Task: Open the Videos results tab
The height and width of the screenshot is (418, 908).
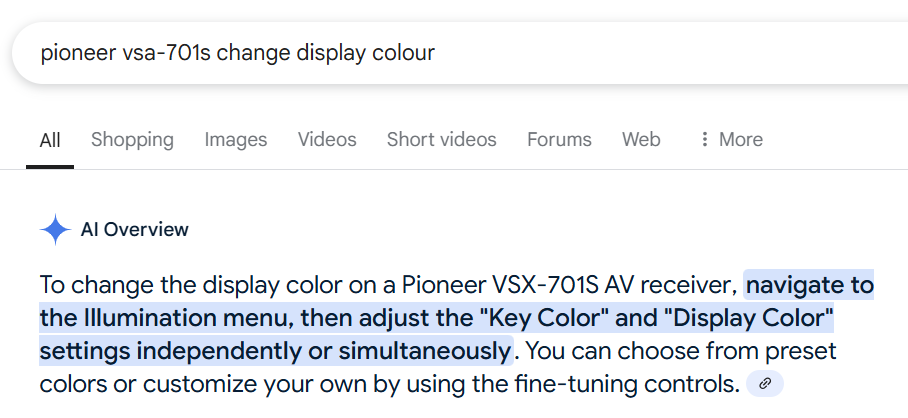Action: pyautogui.click(x=327, y=140)
